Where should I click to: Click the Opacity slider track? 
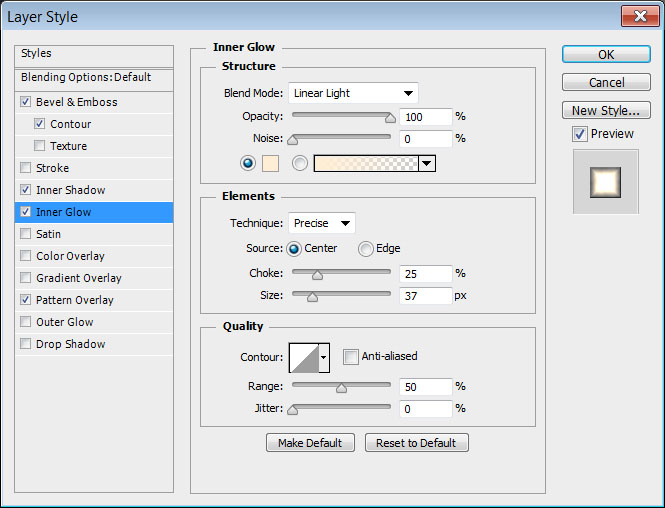click(340, 117)
